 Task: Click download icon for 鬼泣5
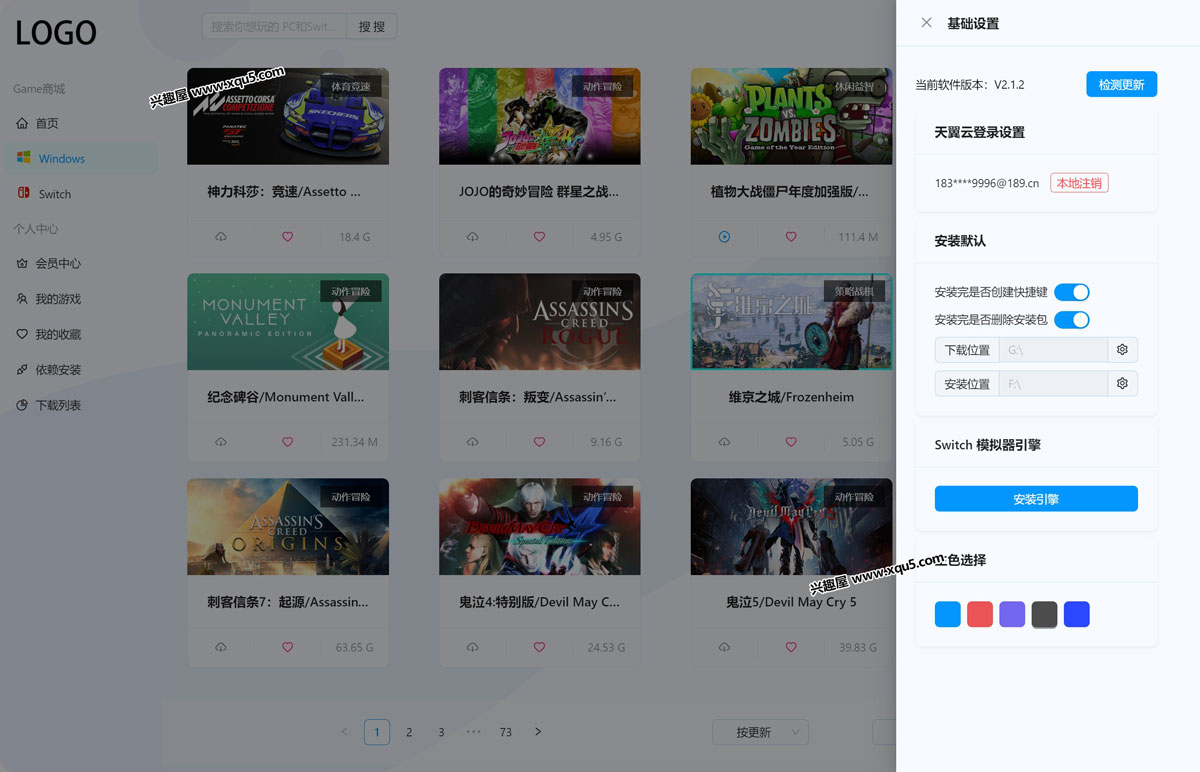pos(725,647)
